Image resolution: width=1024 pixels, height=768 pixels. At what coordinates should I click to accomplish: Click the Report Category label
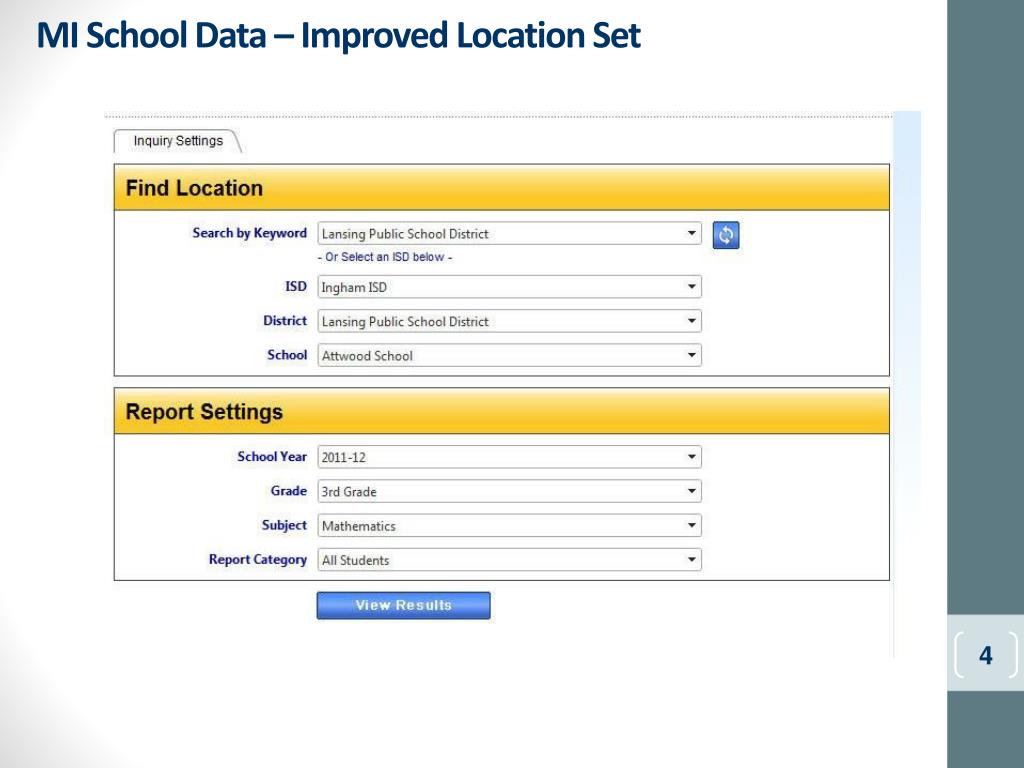[258, 560]
